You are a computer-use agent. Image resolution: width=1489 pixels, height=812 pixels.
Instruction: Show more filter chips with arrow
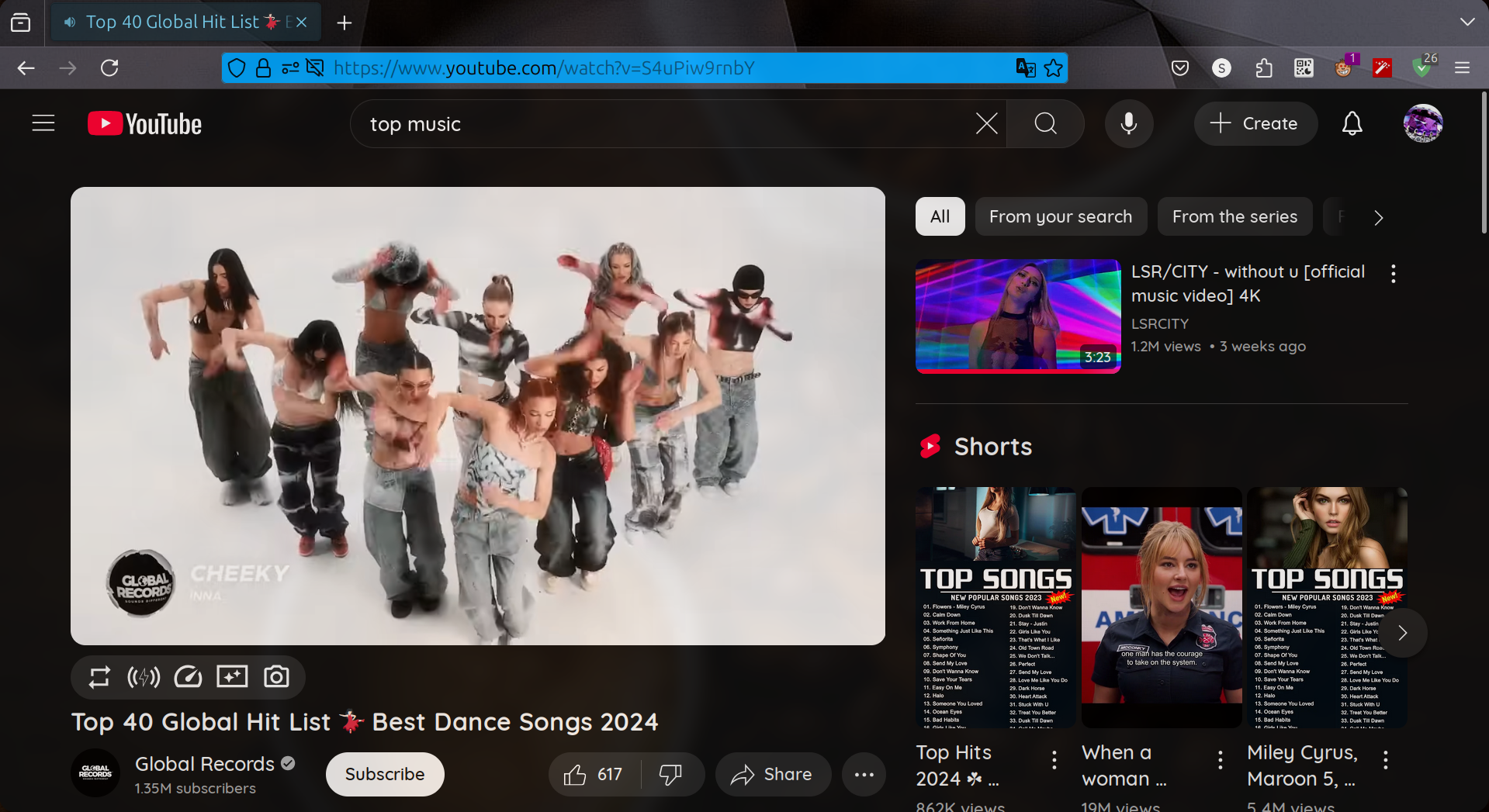pyautogui.click(x=1379, y=218)
